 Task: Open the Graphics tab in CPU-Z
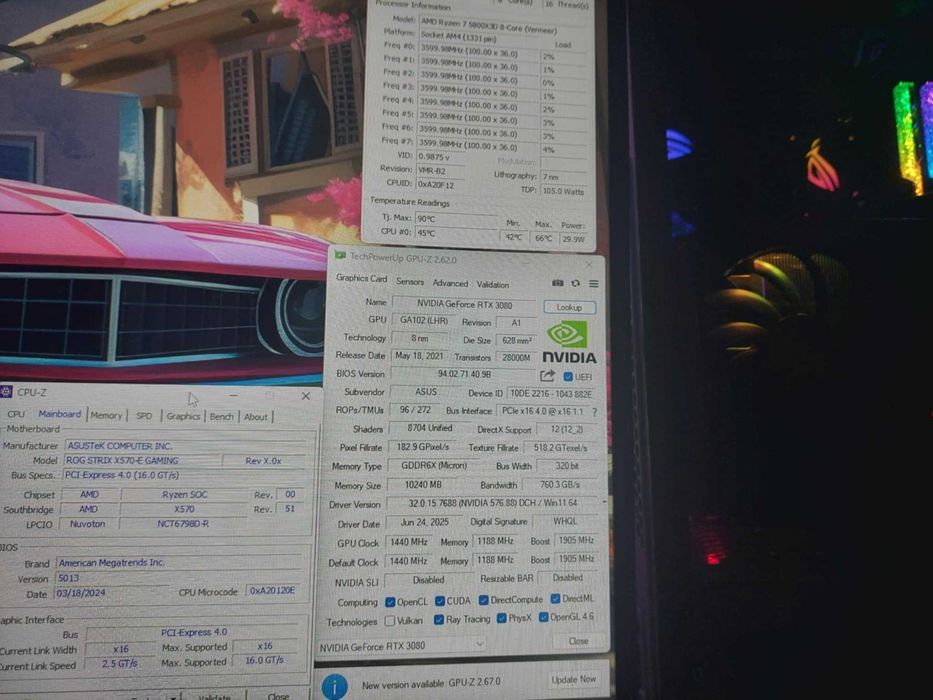(183, 416)
